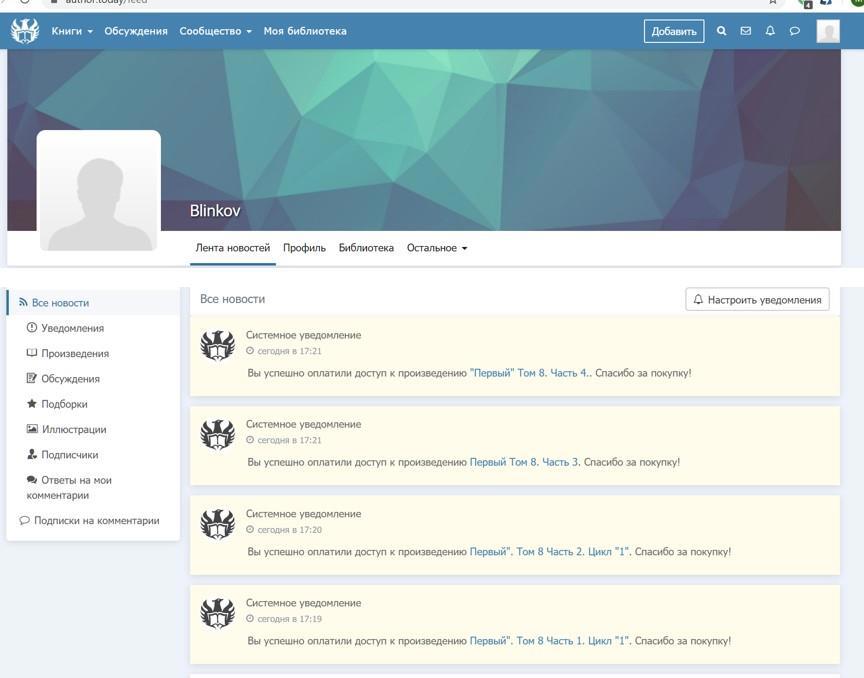This screenshot has width=864, height=678.
Task: Click the large Blinkov profile picture
Action: (99, 190)
